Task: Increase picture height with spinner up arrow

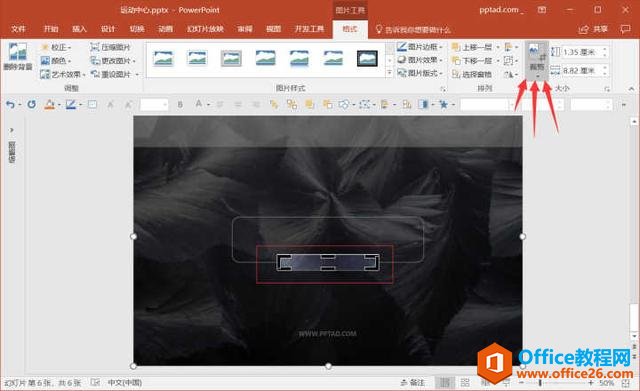Action: 605,49
